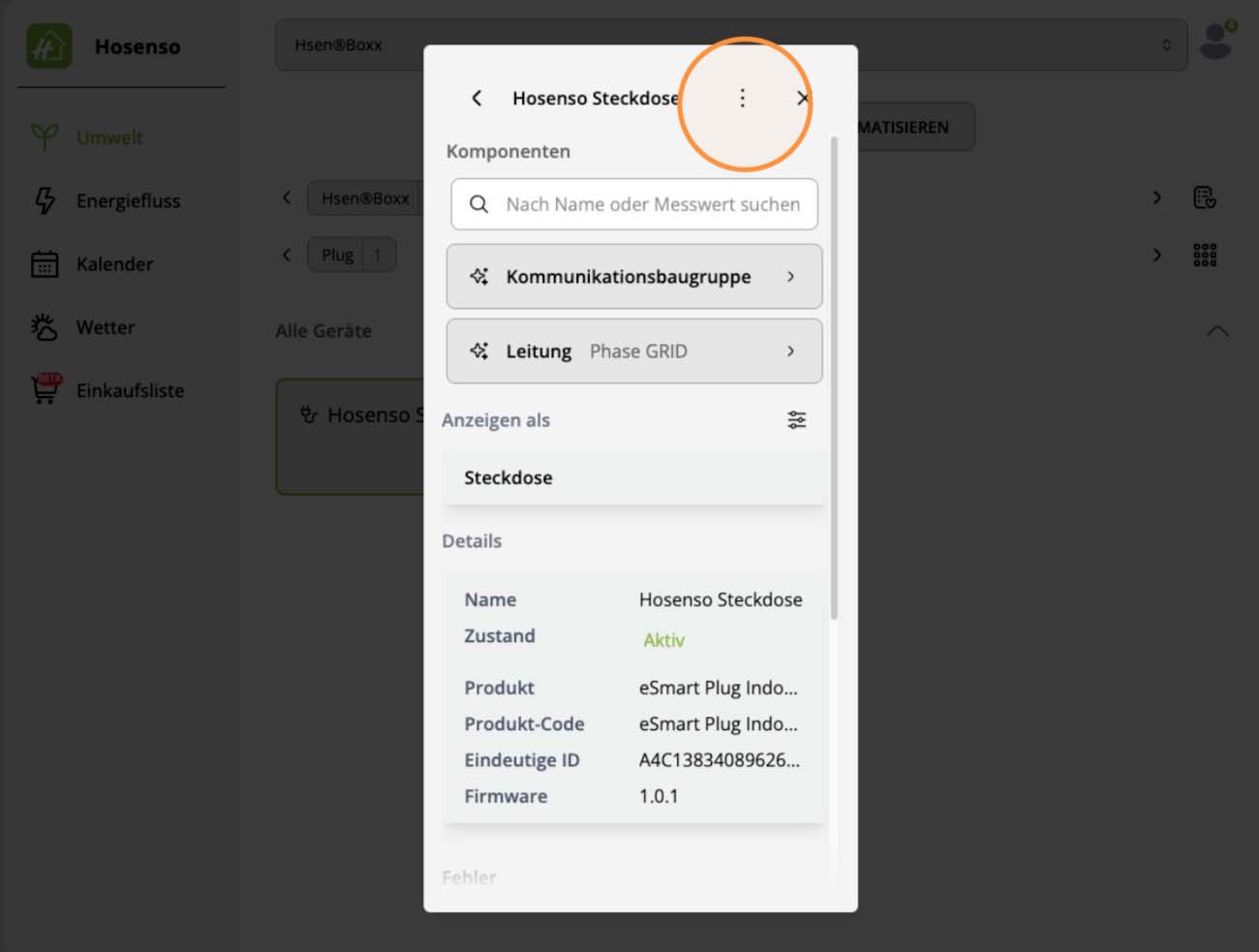This screenshot has width=1259, height=952.
Task: Collapse the Alle Geräte section
Action: click(1217, 331)
